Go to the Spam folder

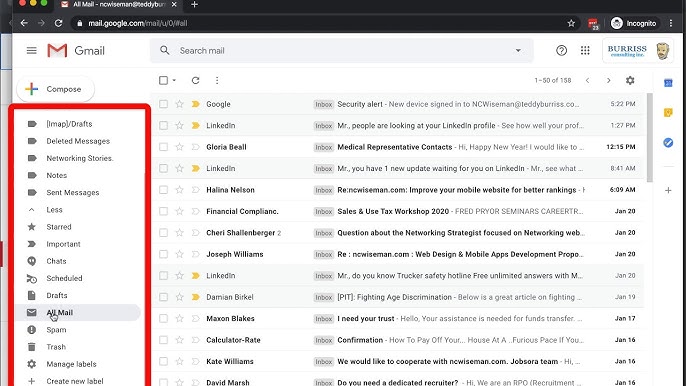56,330
